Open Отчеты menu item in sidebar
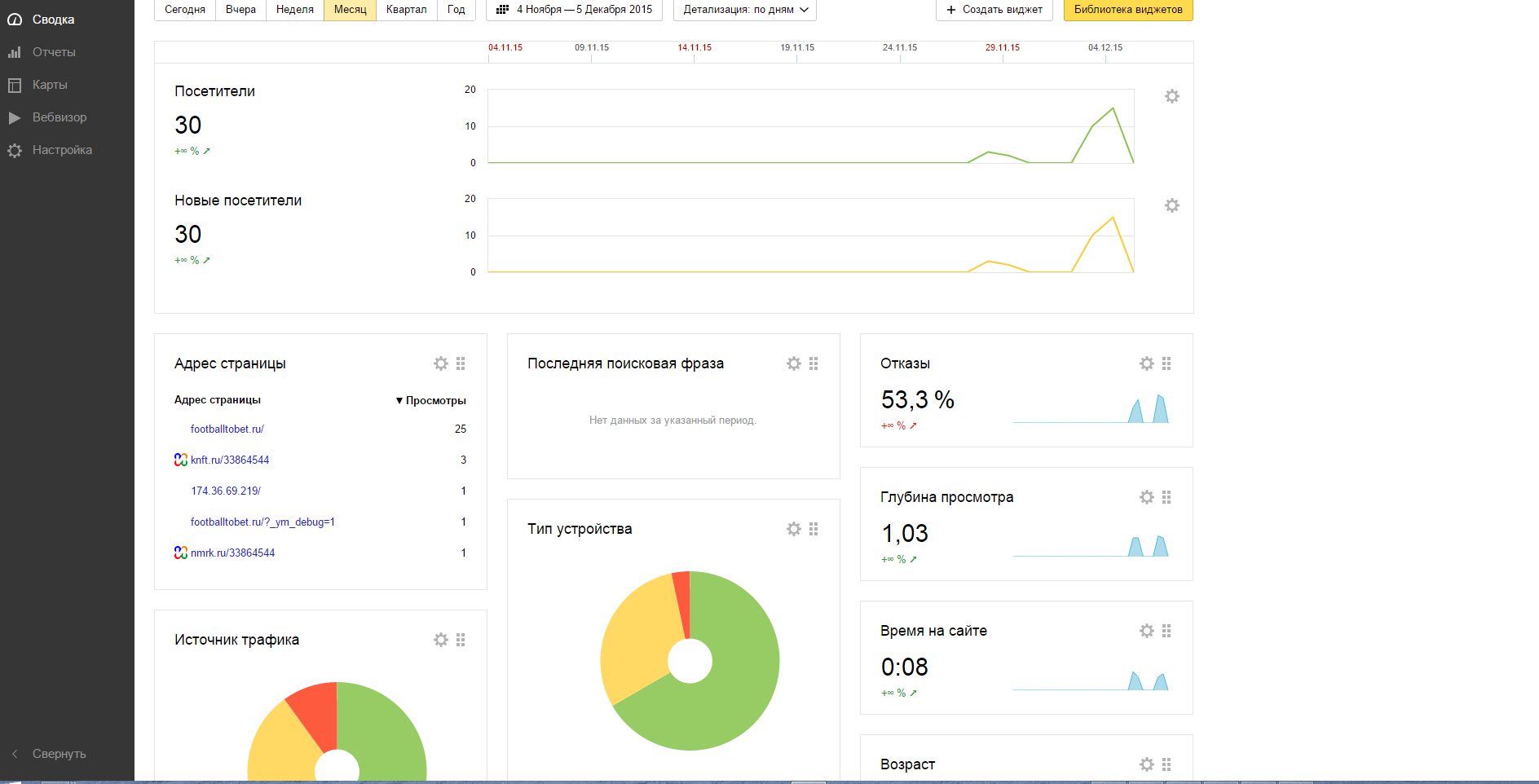 (x=54, y=52)
